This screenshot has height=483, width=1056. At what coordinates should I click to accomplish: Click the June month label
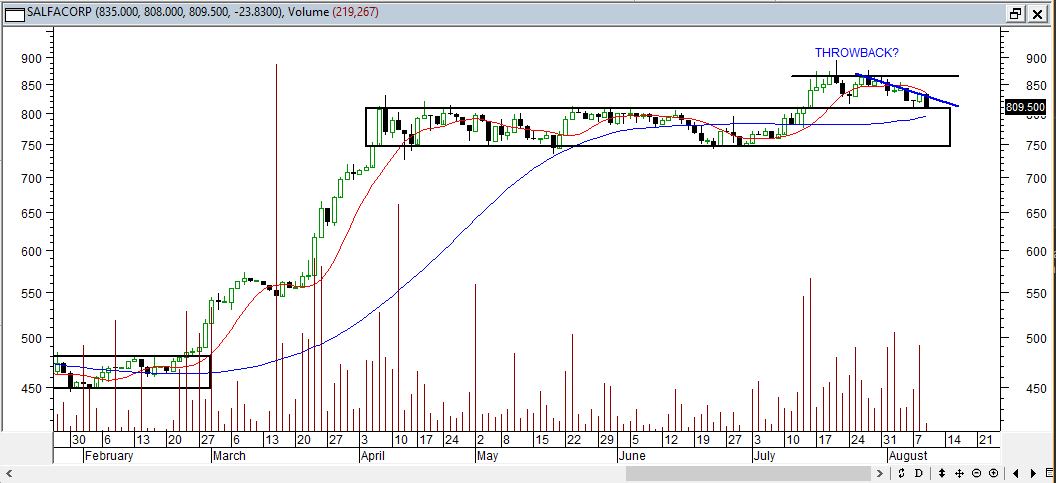pyautogui.click(x=632, y=456)
